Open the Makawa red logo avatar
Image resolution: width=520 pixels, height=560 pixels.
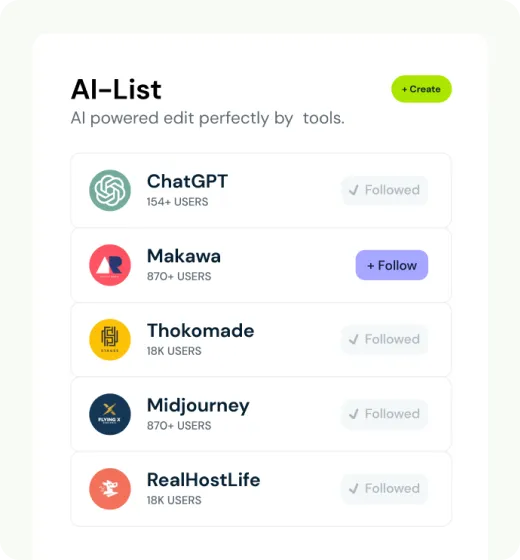(110, 265)
